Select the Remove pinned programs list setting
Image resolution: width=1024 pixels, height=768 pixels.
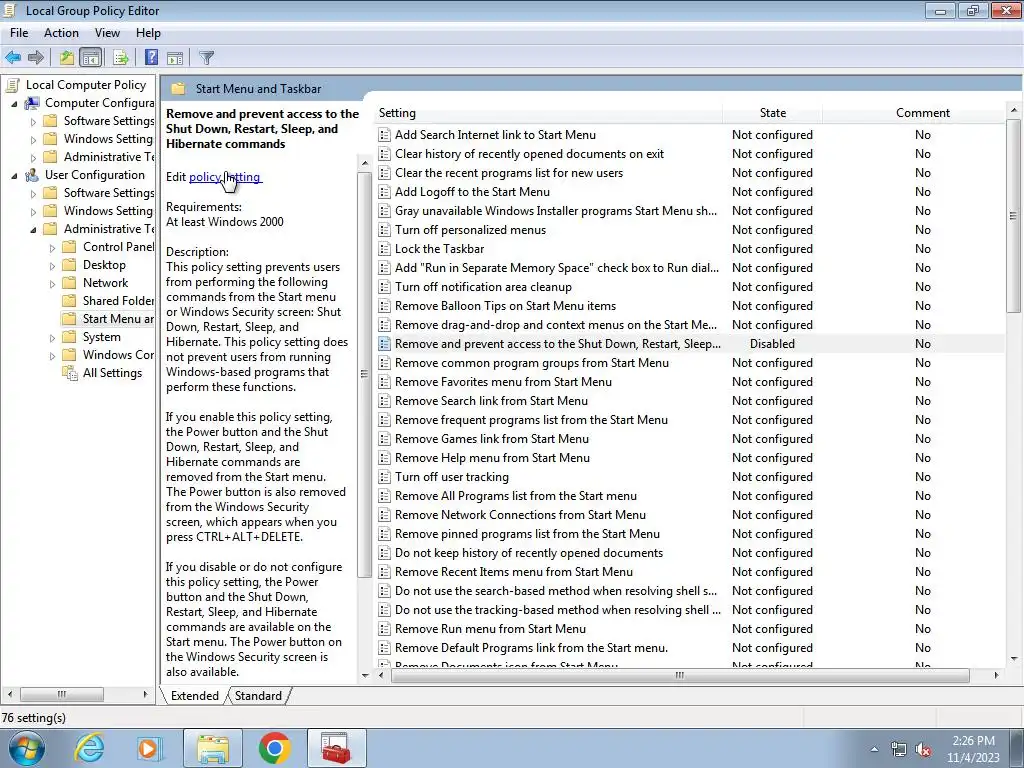tap(527, 534)
